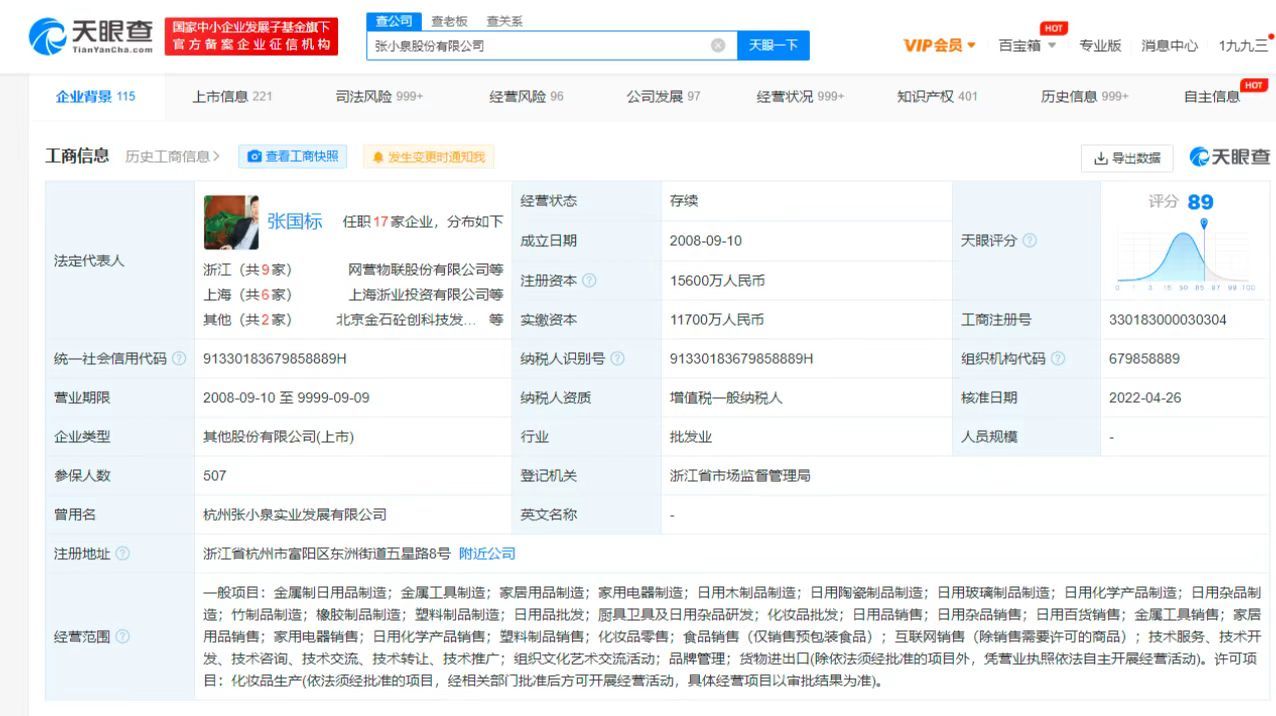Switch to the 知识产权 tab

pyautogui.click(x=937, y=96)
